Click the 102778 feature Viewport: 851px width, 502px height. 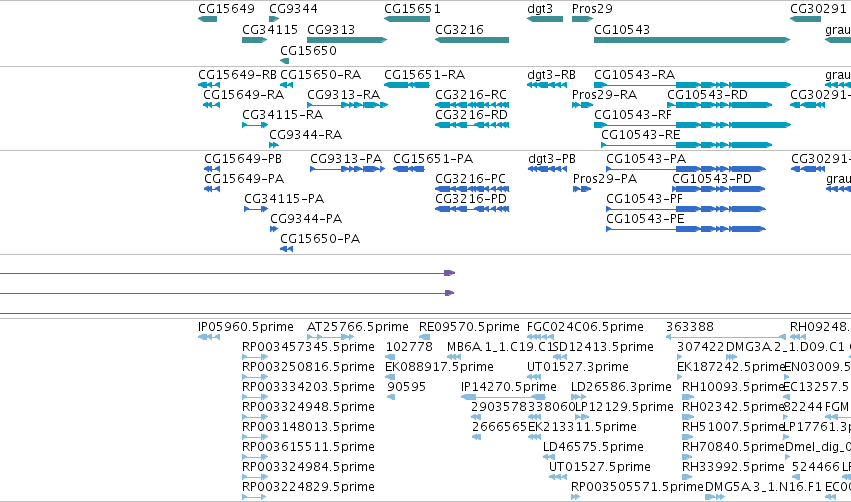390,357
